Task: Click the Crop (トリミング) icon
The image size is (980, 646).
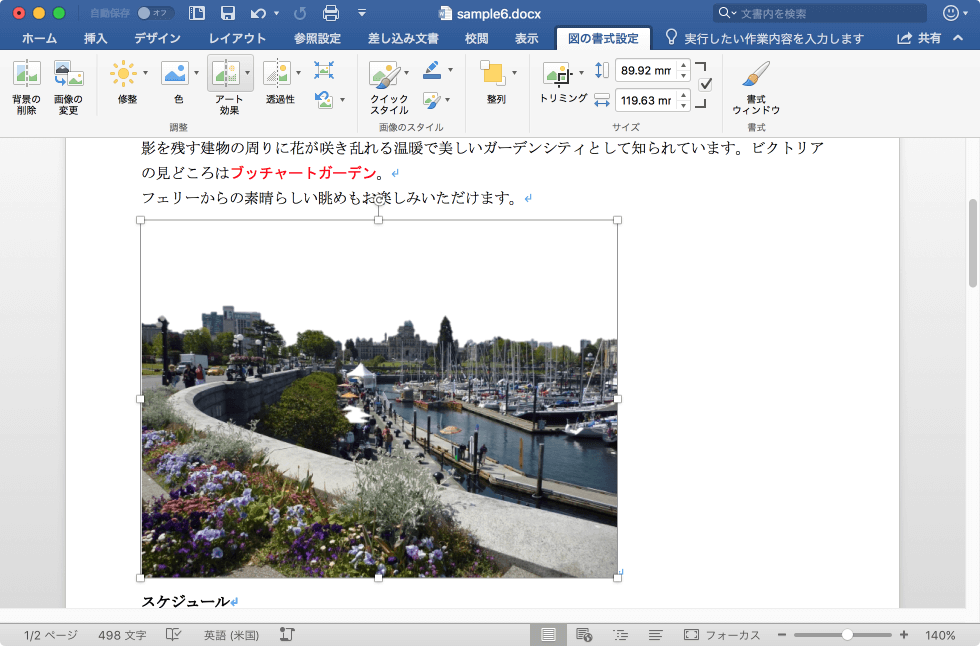Action: click(x=557, y=74)
